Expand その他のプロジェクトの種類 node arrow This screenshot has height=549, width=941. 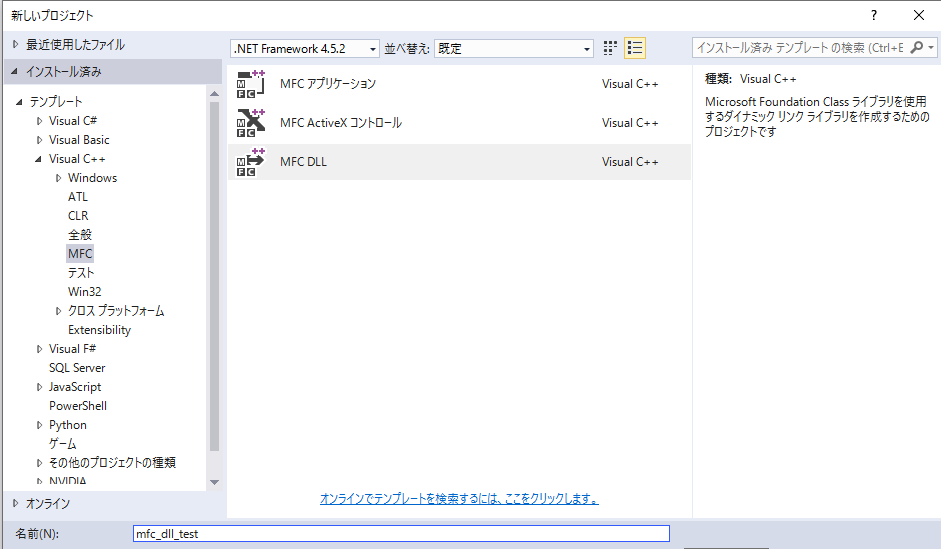39,463
